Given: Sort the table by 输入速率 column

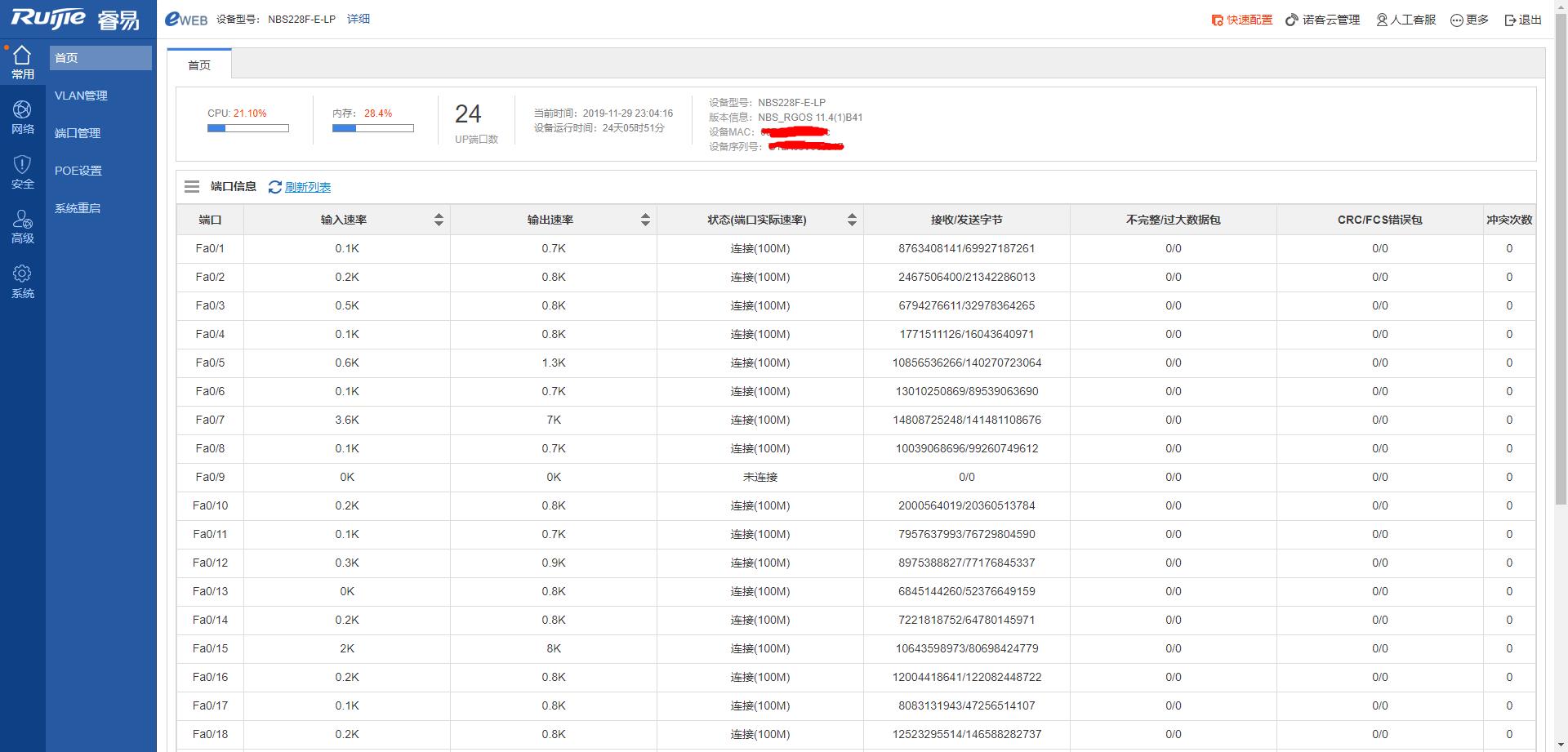Looking at the screenshot, I should tap(439, 220).
